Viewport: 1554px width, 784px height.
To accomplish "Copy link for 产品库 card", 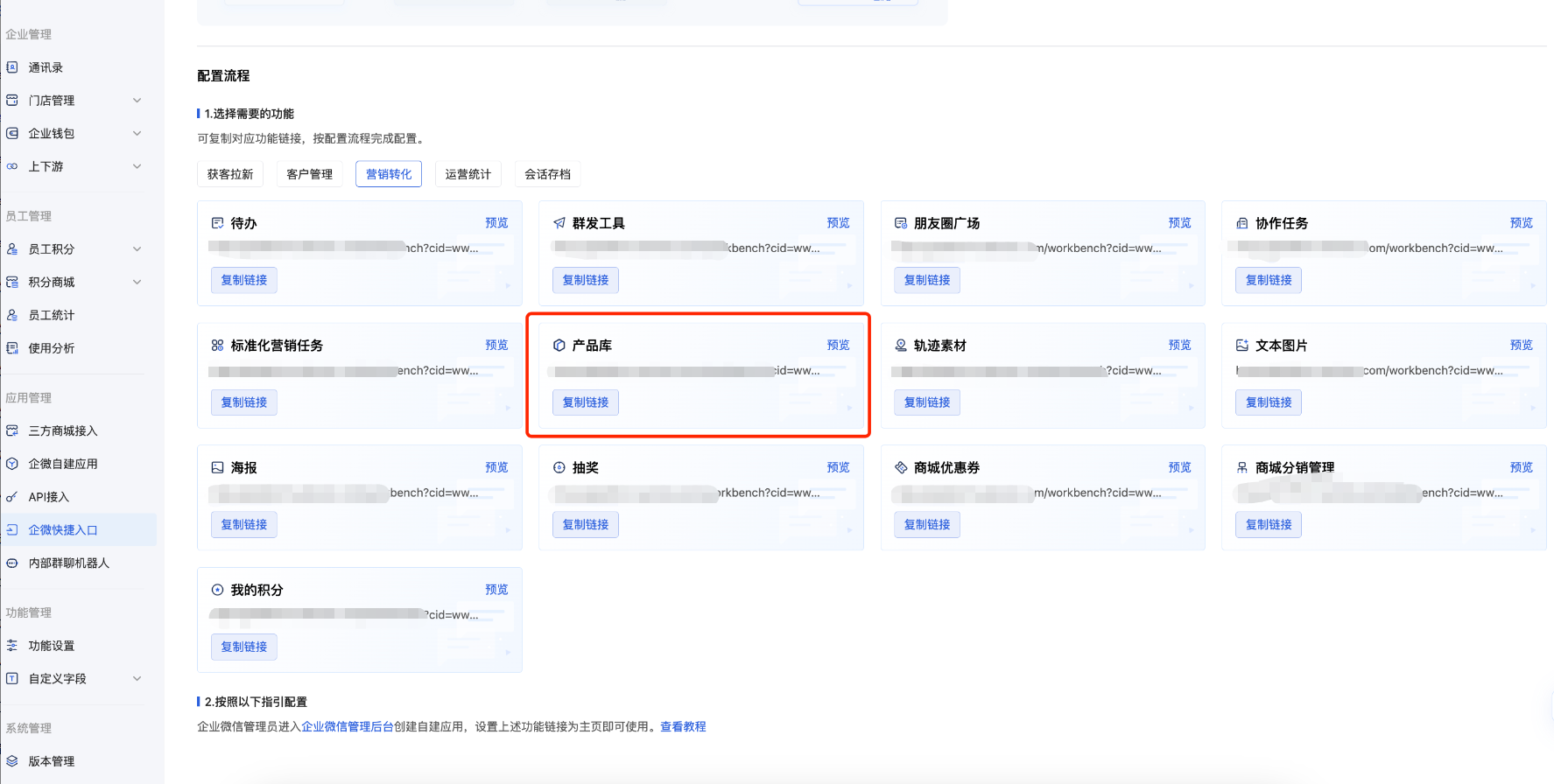I will pyautogui.click(x=586, y=402).
